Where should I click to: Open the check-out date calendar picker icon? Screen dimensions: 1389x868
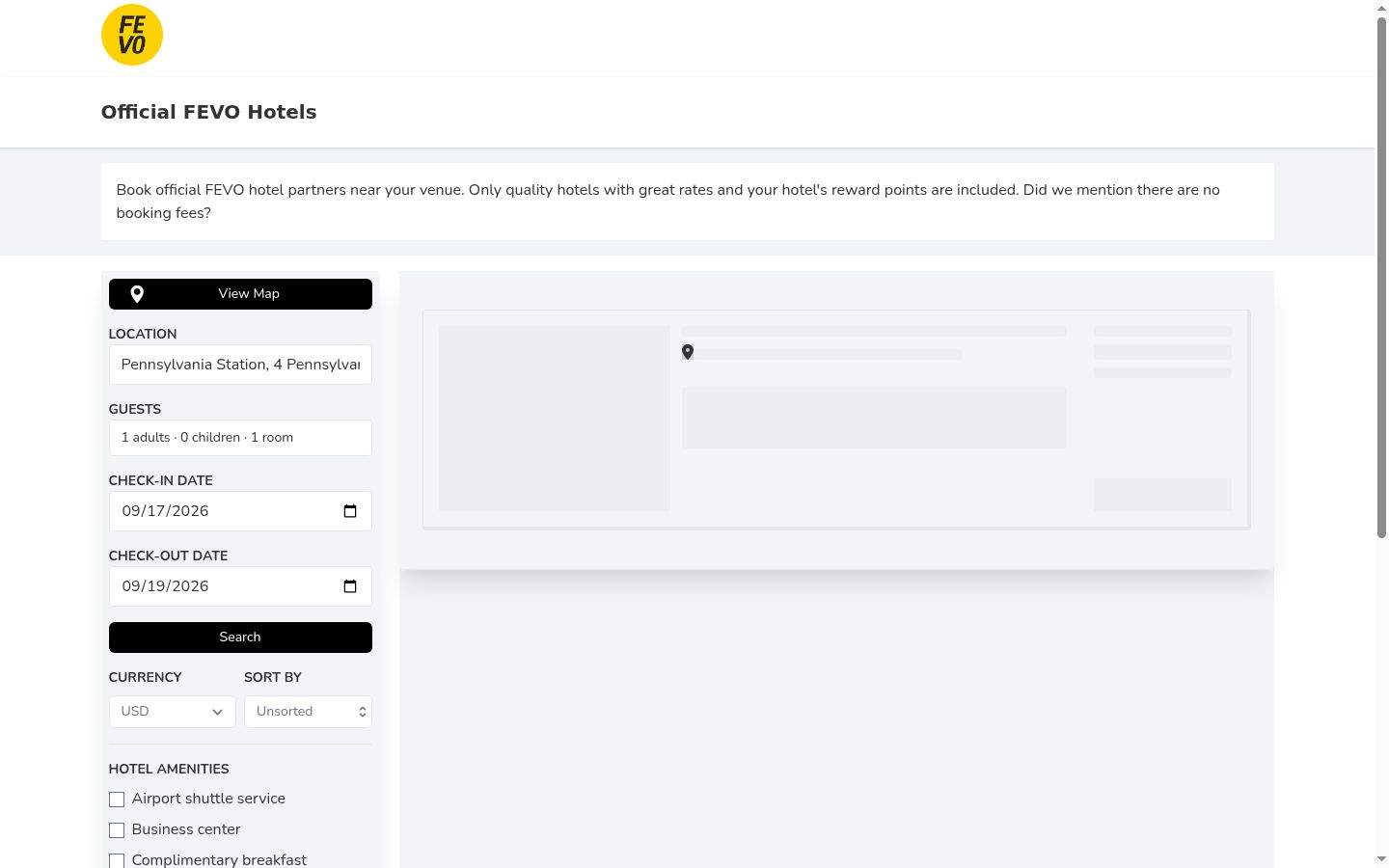click(350, 586)
